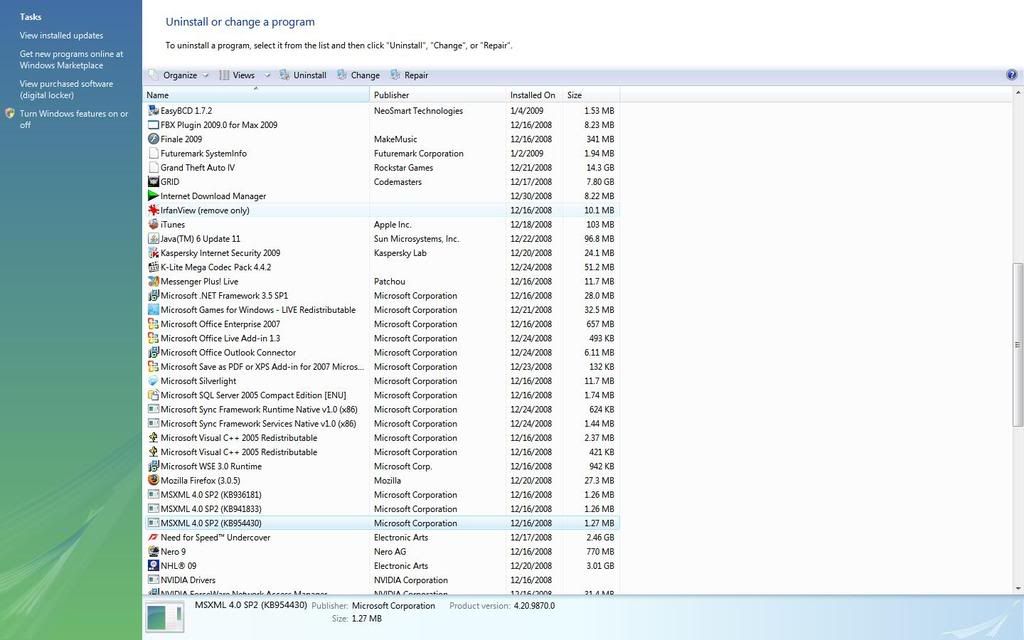The height and width of the screenshot is (640, 1024).
Task: Click the Need for Speed Undercover icon
Action: [153, 537]
